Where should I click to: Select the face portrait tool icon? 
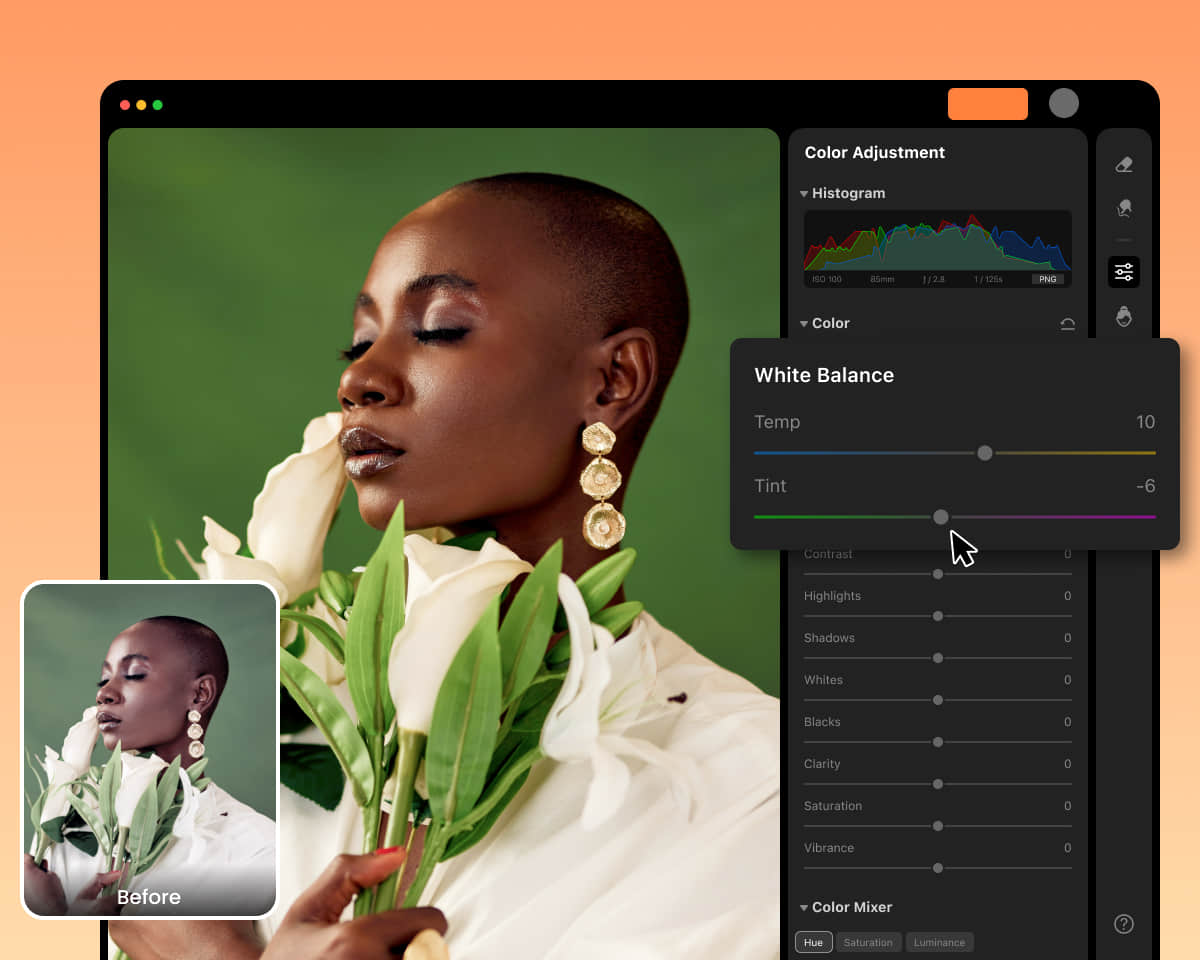1124,317
